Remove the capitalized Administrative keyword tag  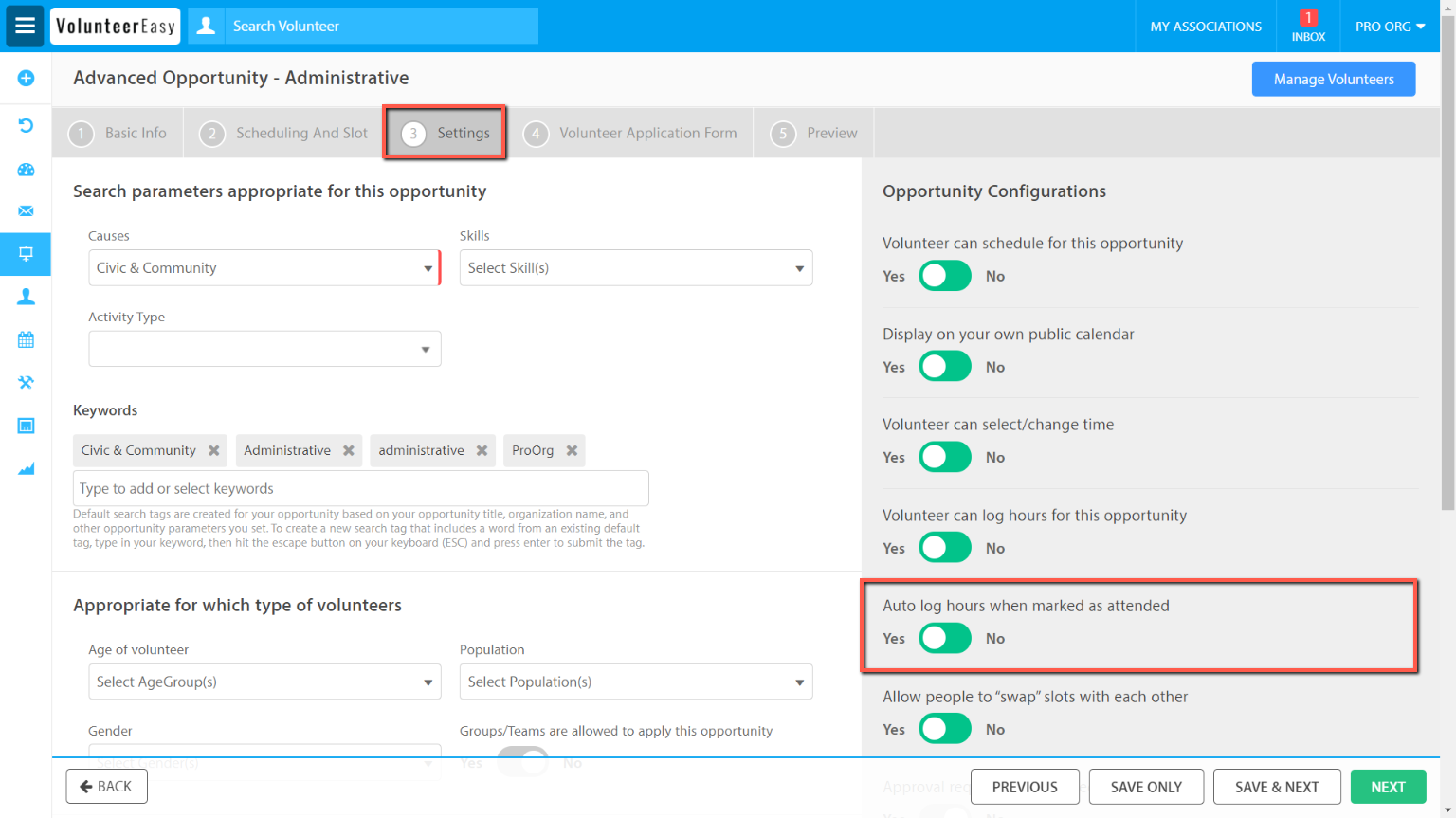click(x=349, y=450)
